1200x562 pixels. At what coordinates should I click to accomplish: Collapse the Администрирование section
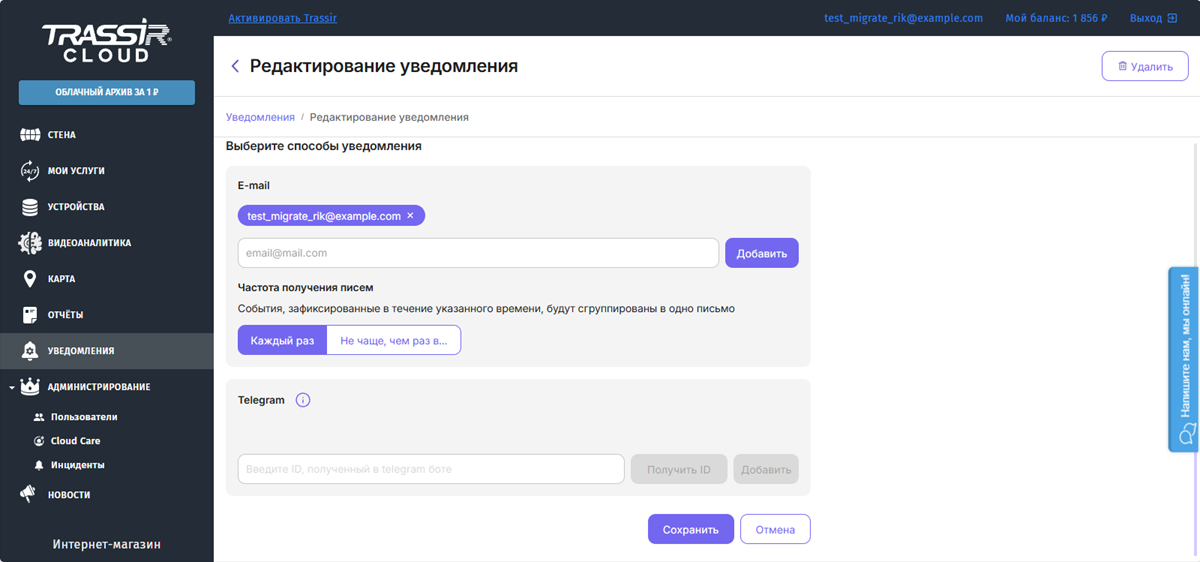click(10, 387)
